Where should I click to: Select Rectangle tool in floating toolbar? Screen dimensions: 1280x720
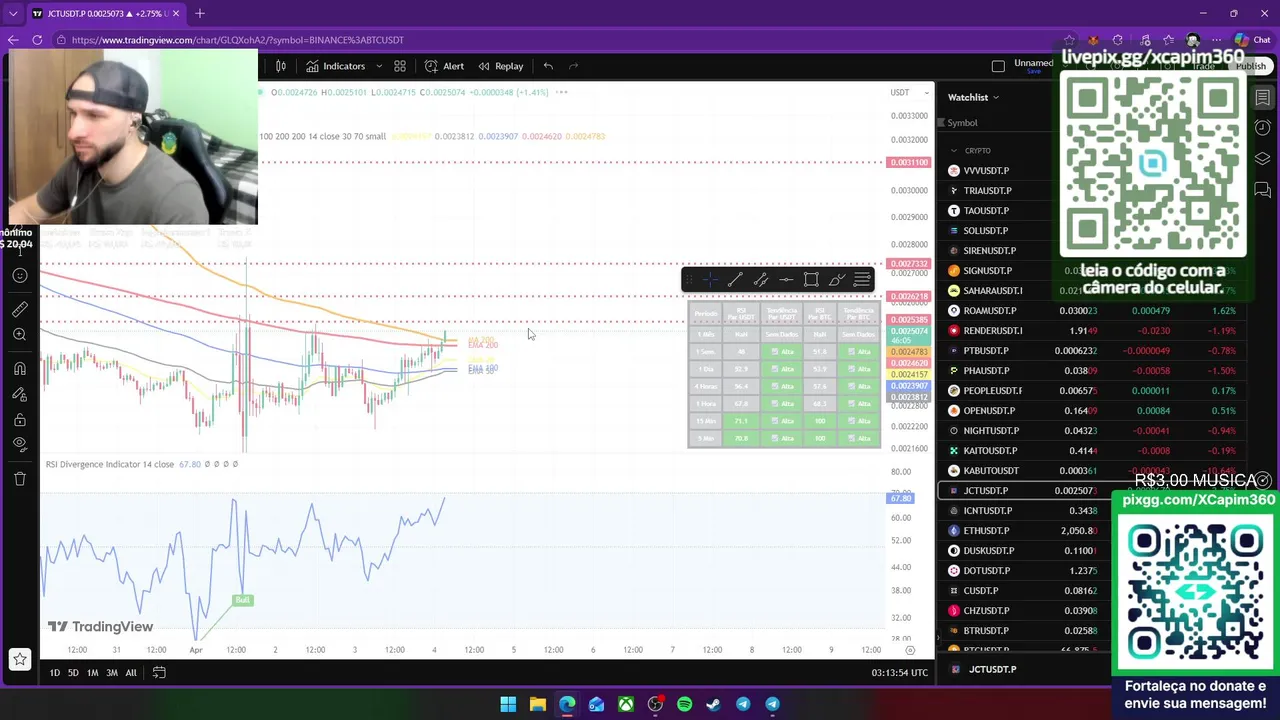(811, 280)
